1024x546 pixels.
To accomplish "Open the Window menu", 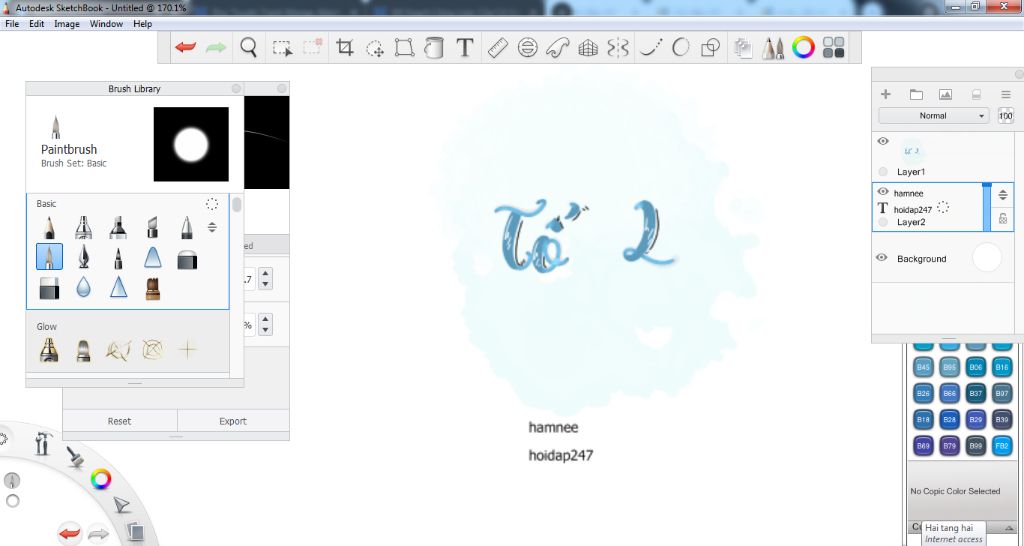I will tap(106, 24).
